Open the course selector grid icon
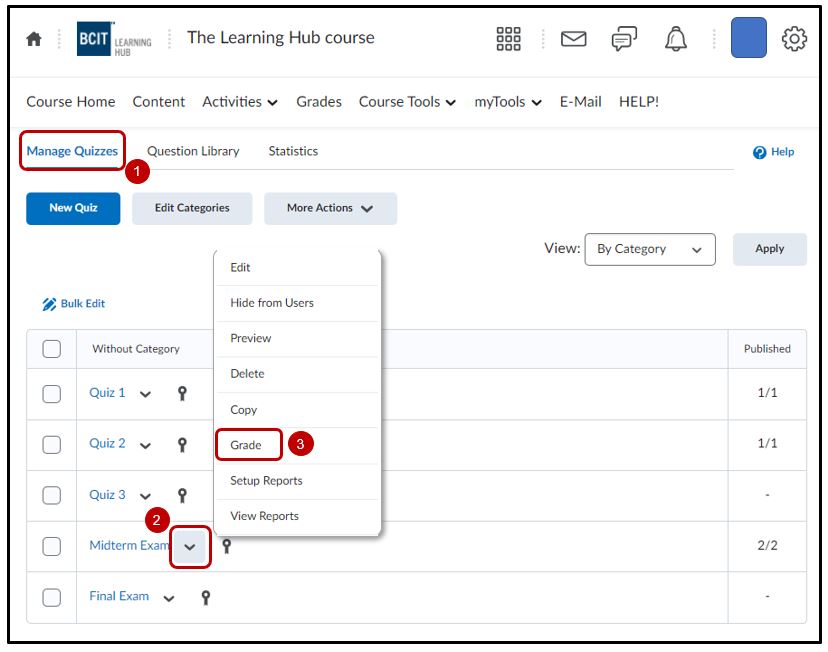 pyautogui.click(x=508, y=39)
